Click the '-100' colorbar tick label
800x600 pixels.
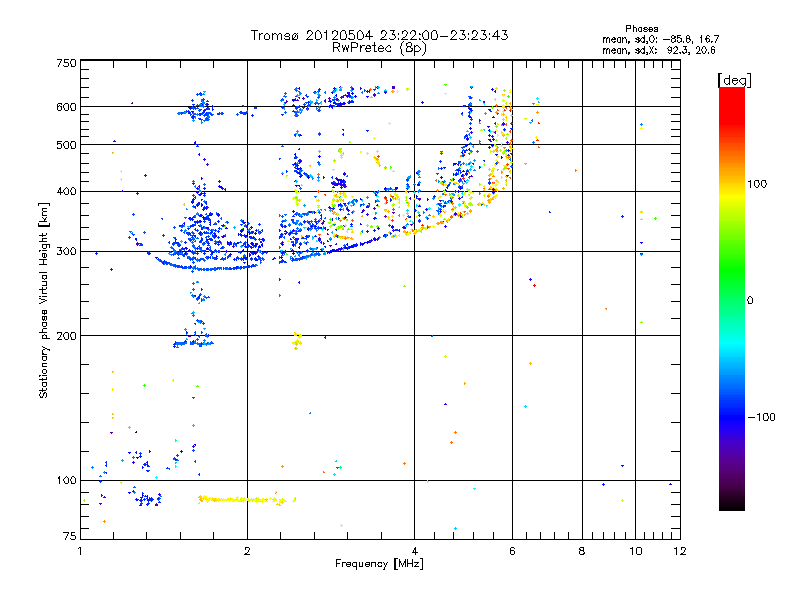[x=761, y=417]
